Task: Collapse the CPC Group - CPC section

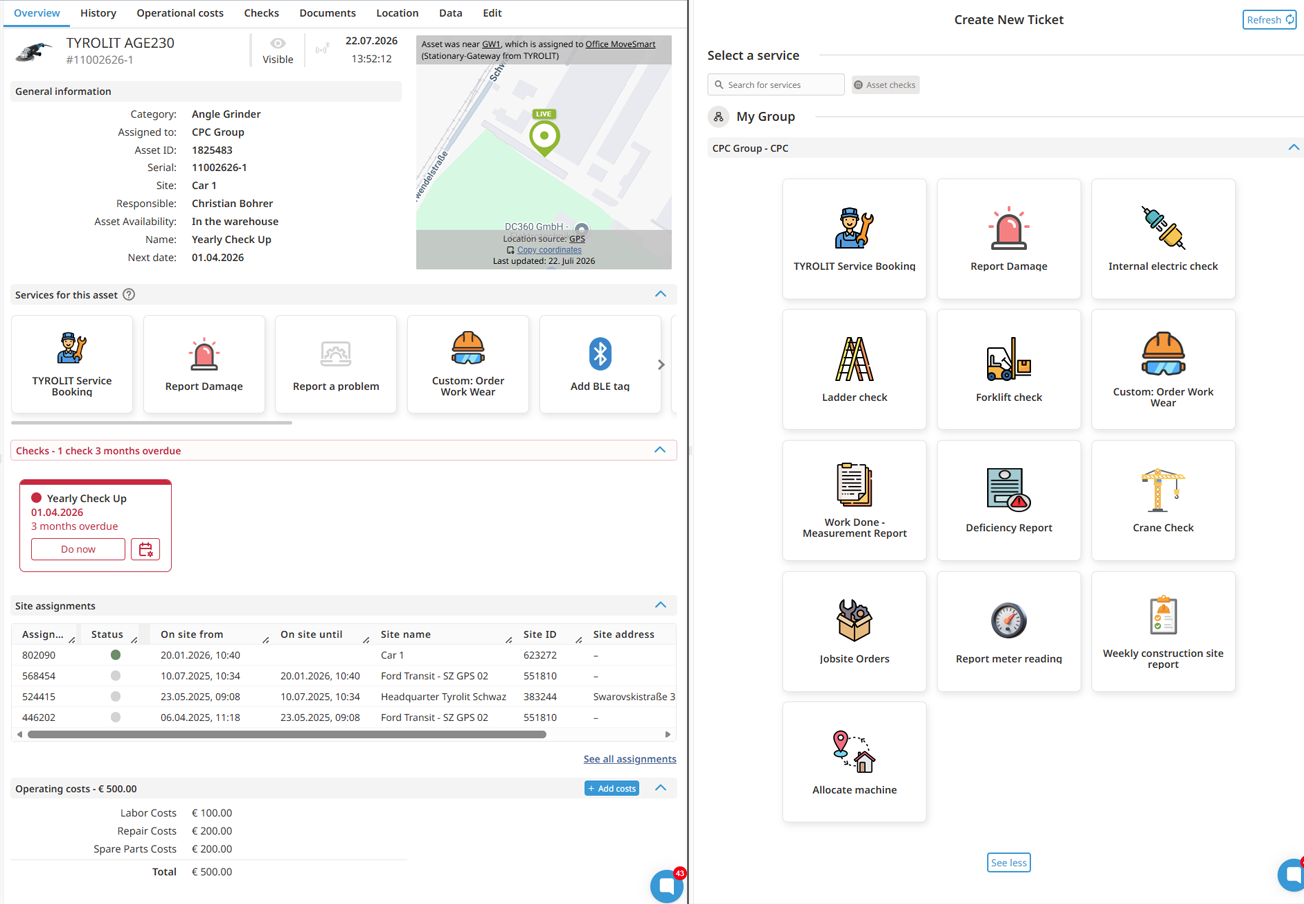Action: (x=1293, y=148)
